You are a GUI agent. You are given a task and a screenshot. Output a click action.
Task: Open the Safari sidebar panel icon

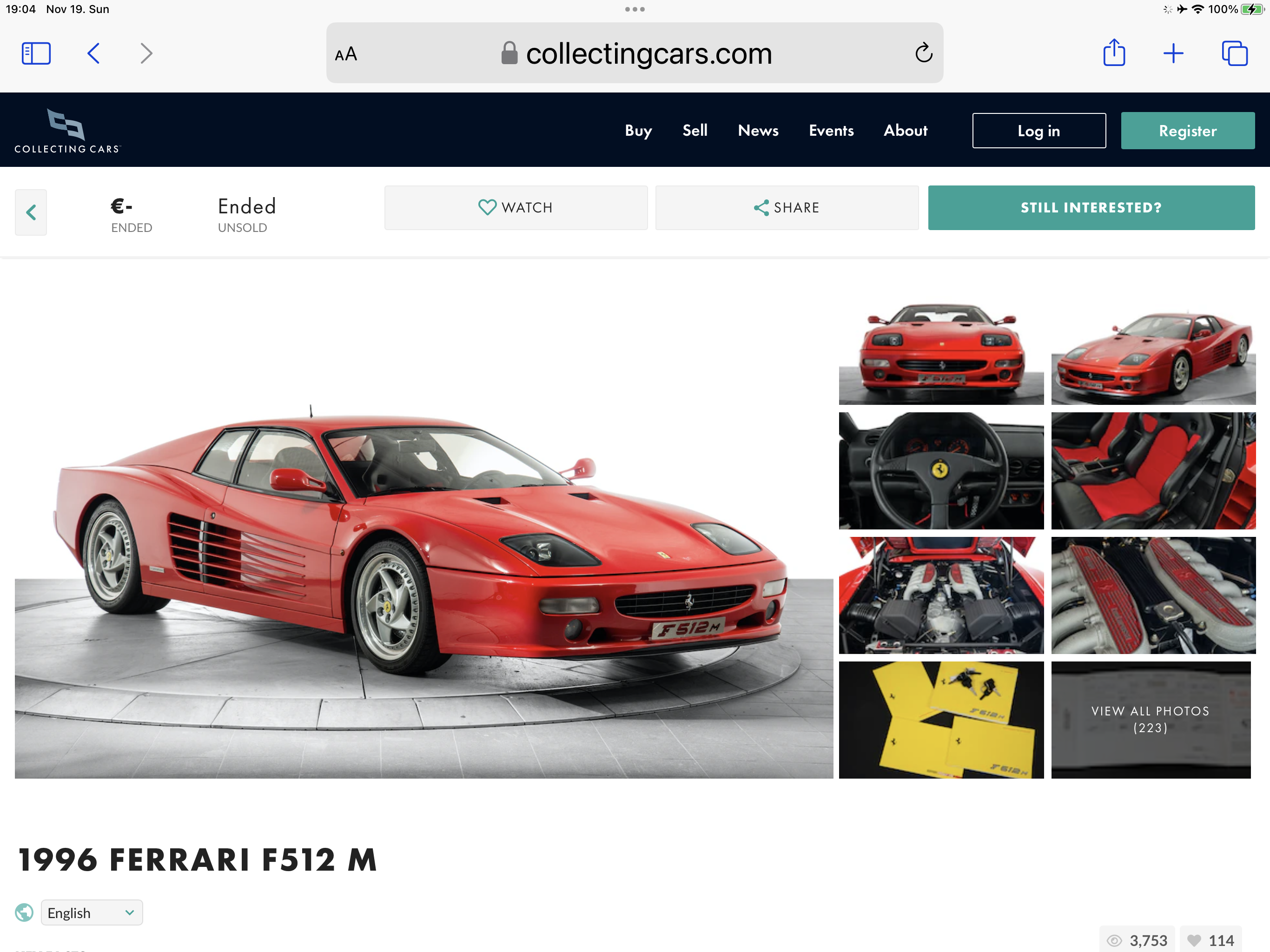click(x=36, y=53)
